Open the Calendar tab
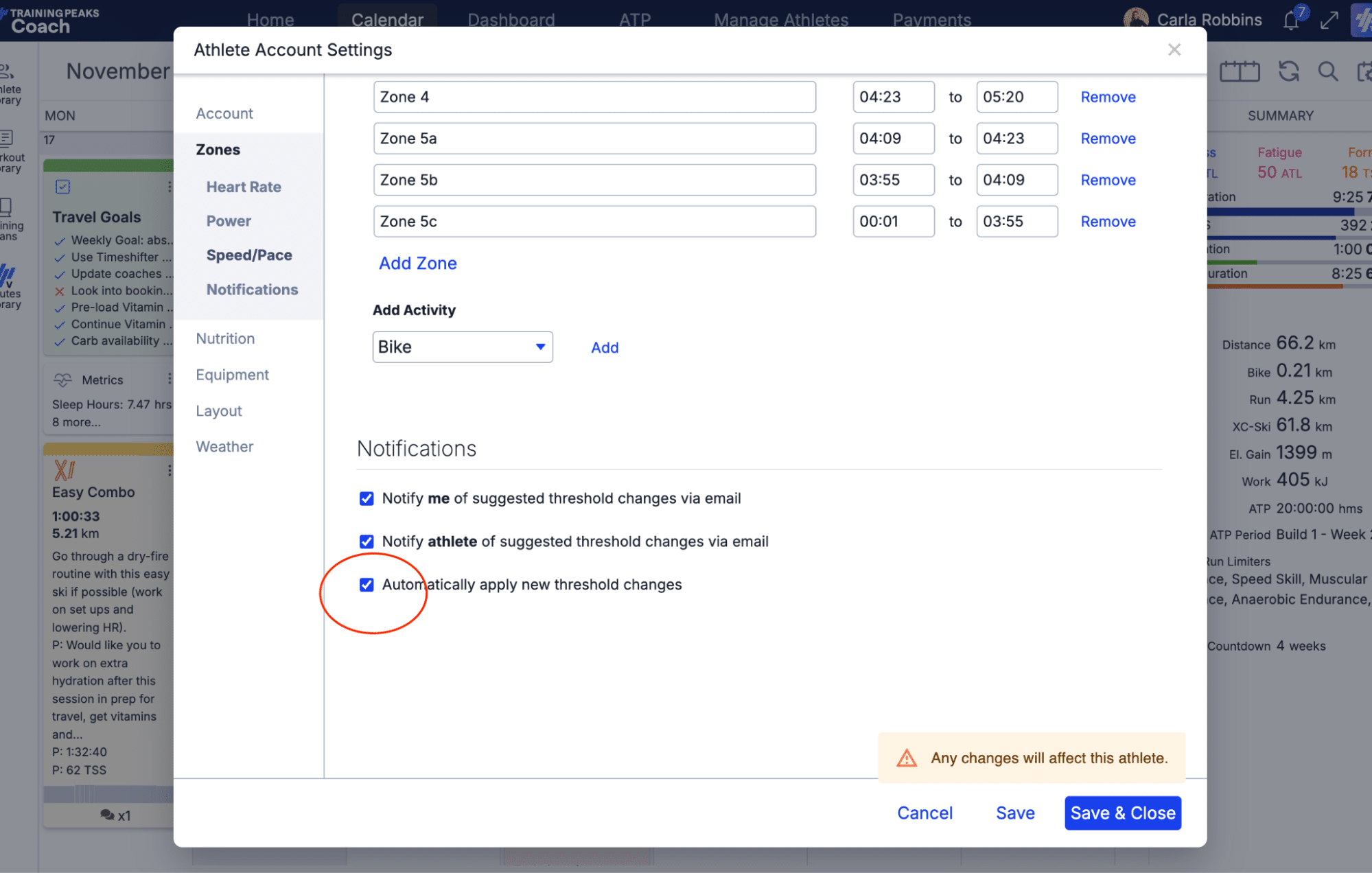The width and height of the screenshot is (1372, 873). pos(387,20)
